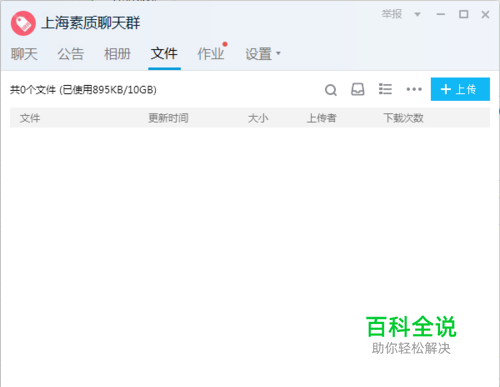This screenshot has height=387, width=500.
Task: Open the three-dots more options menu
Action: coord(414,89)
